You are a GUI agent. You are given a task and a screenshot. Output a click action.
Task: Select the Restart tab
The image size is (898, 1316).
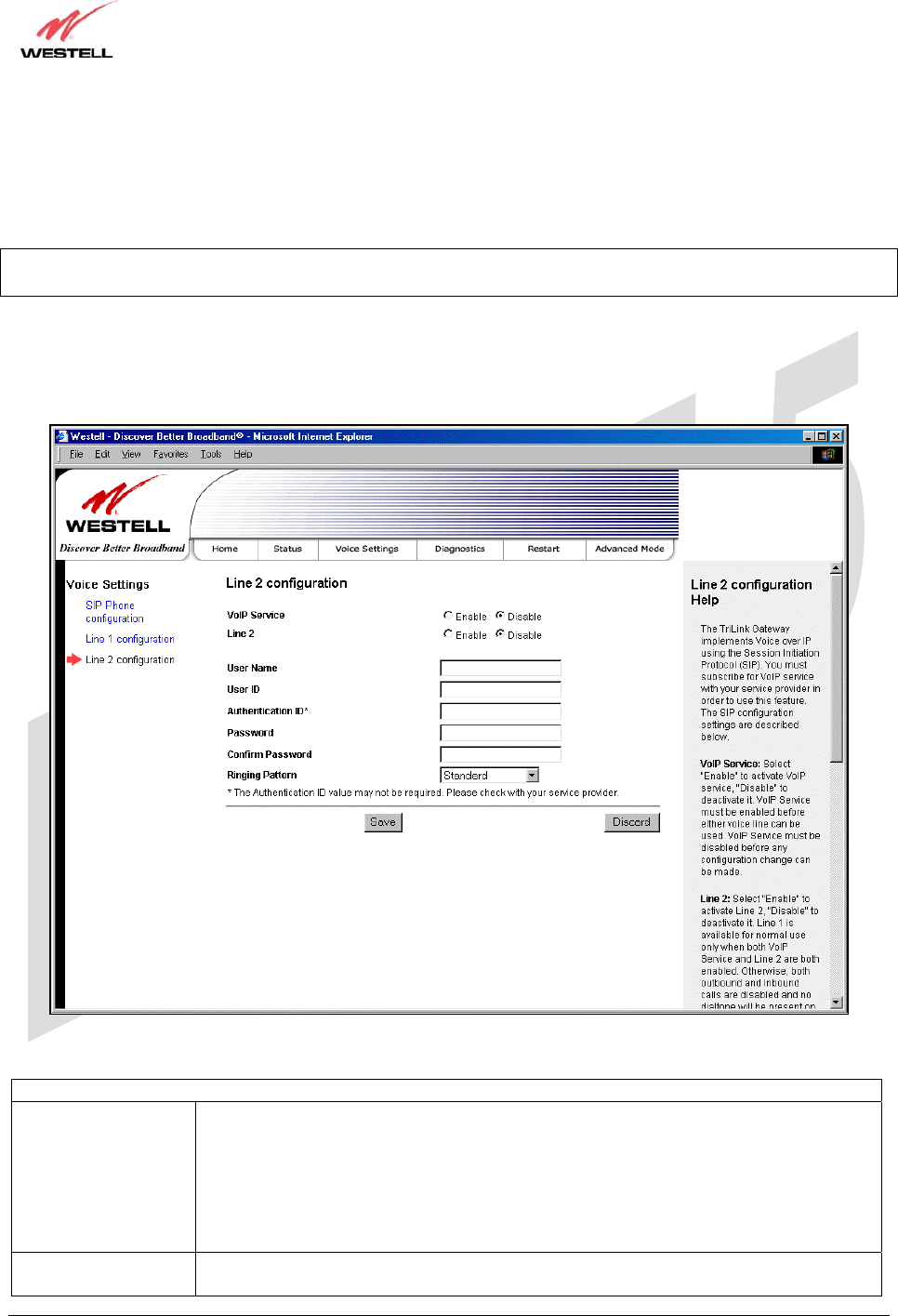(544, 549)
